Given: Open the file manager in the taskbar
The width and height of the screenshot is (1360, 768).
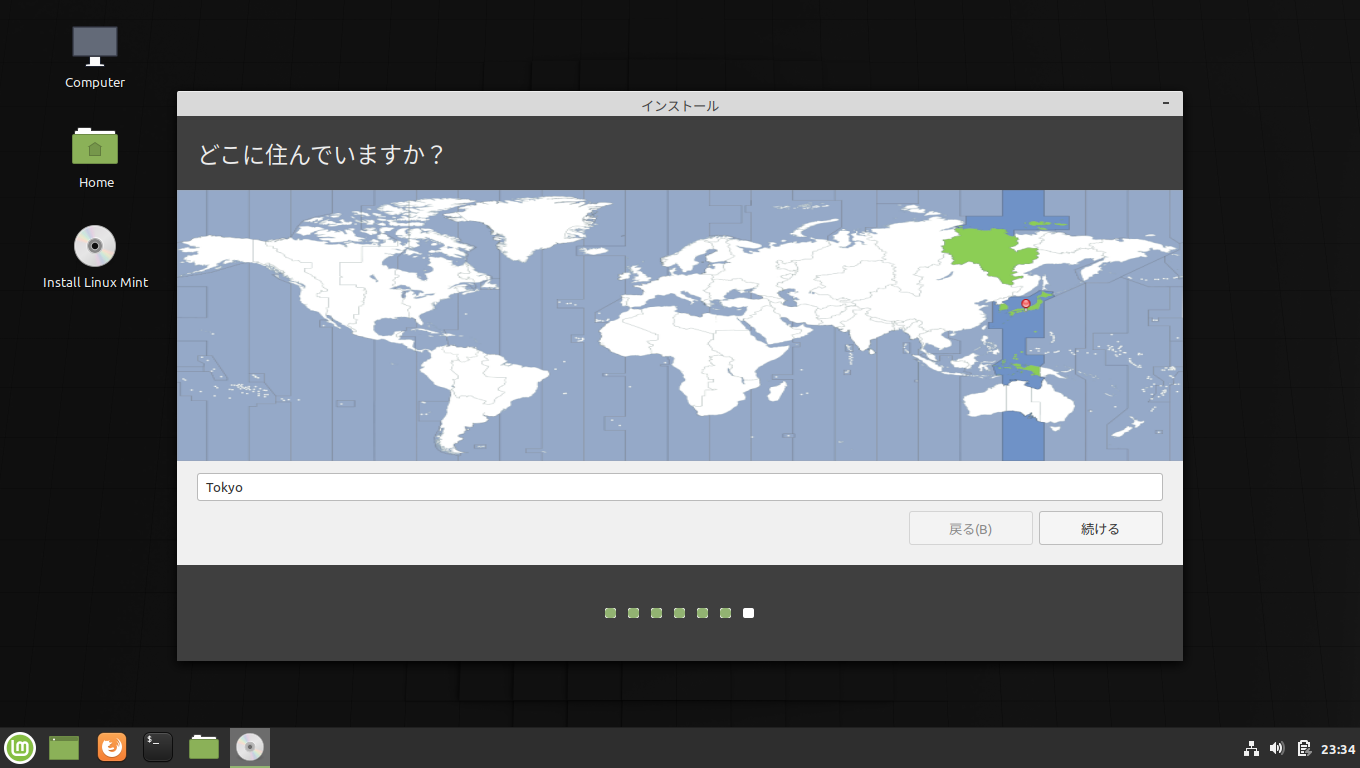Looking at the screenshot, I should click(x=204, y=747).
